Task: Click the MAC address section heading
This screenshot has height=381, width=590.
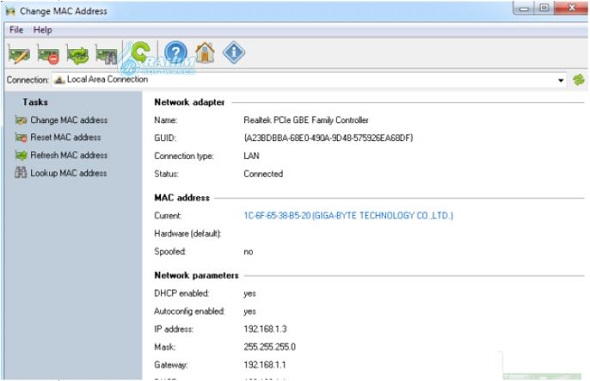Action: [182, 198]
